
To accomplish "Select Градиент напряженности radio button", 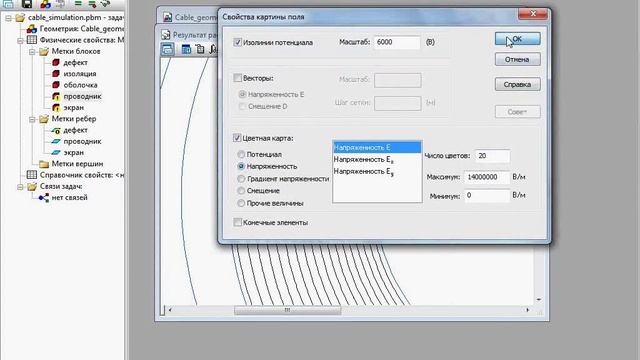I will click(241, 179).
